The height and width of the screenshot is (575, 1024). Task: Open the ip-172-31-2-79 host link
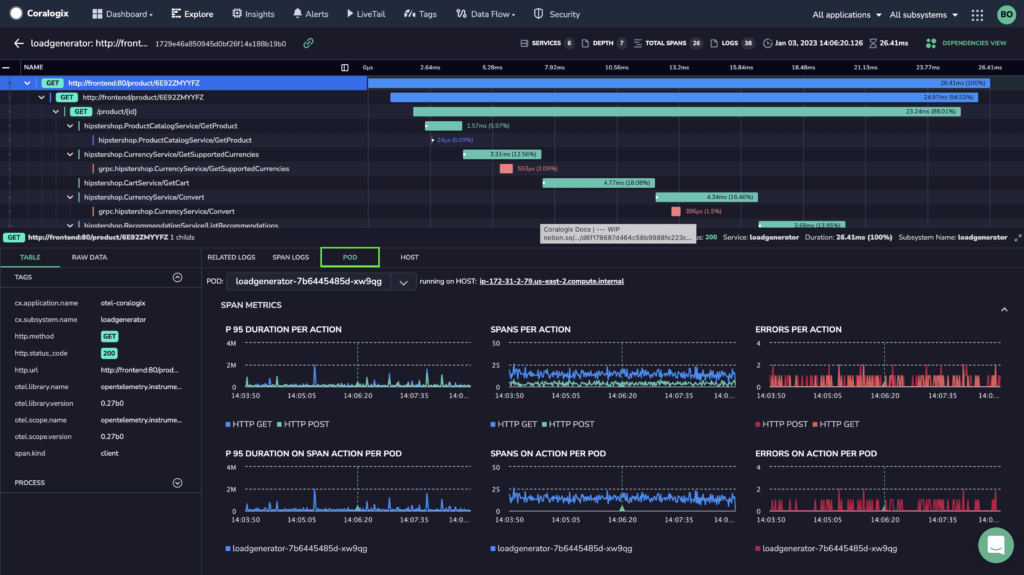point(551,282)
